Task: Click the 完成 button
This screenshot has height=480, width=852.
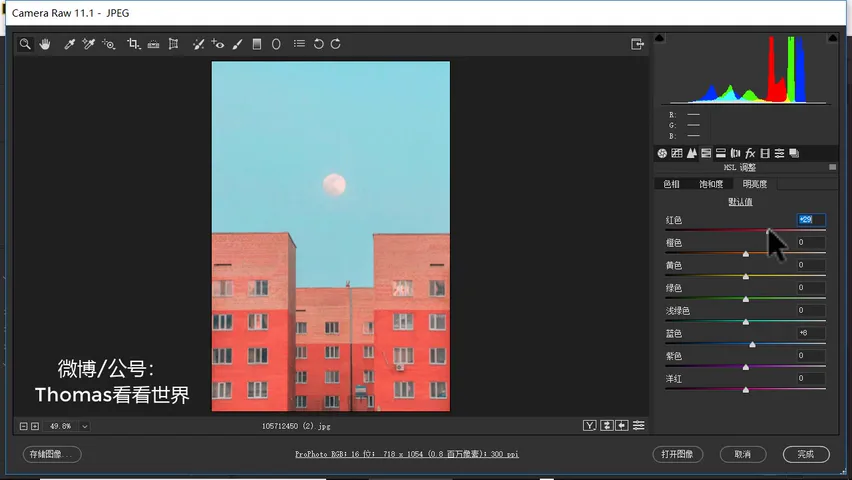Action: (x=806, y=454)
